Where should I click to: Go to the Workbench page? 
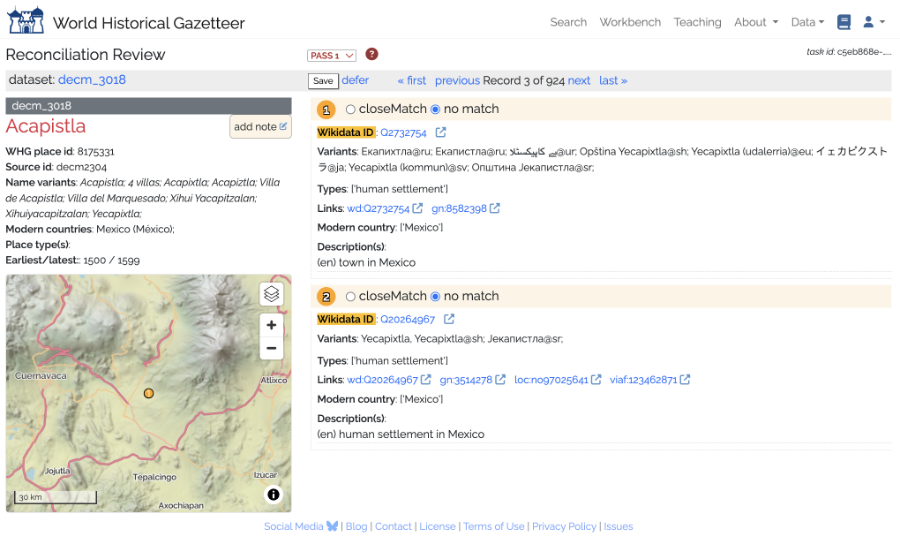click(630, 22)
